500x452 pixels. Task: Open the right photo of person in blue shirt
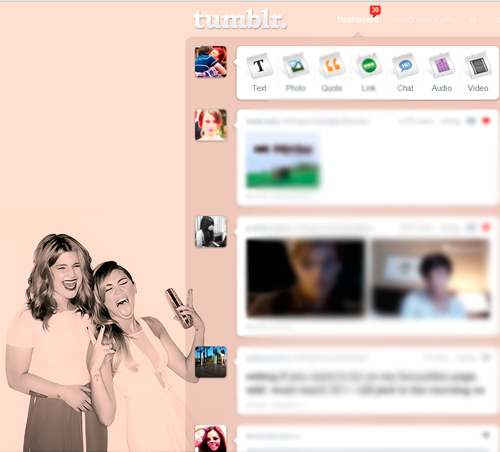pyautogui.click(x=431, y=279)
